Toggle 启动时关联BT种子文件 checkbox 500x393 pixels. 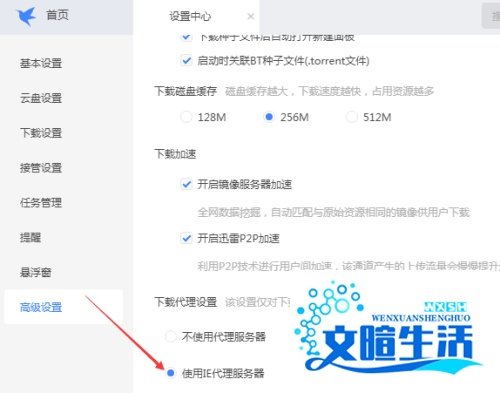coord(186,60)
